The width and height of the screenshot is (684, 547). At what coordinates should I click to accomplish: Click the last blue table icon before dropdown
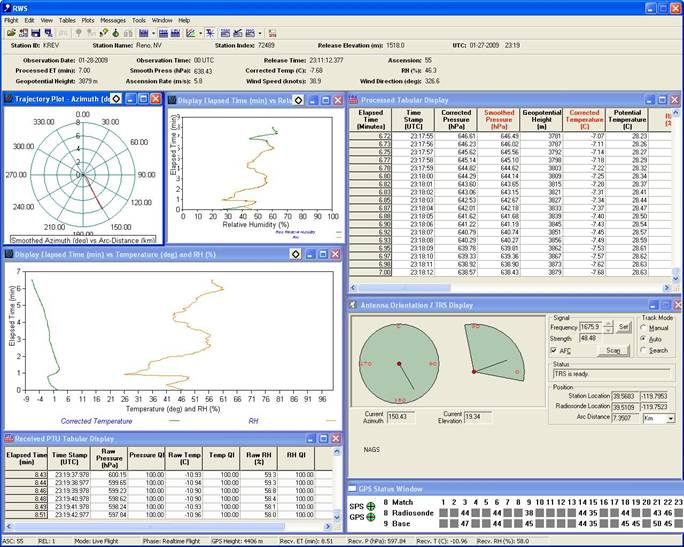point(250,33)
